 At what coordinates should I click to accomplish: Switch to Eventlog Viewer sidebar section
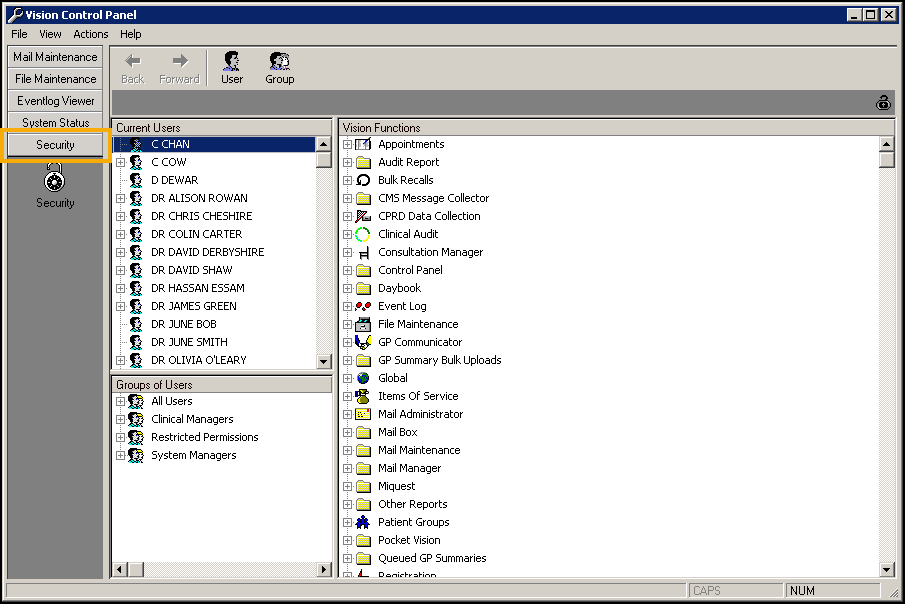tap(55, 101)
